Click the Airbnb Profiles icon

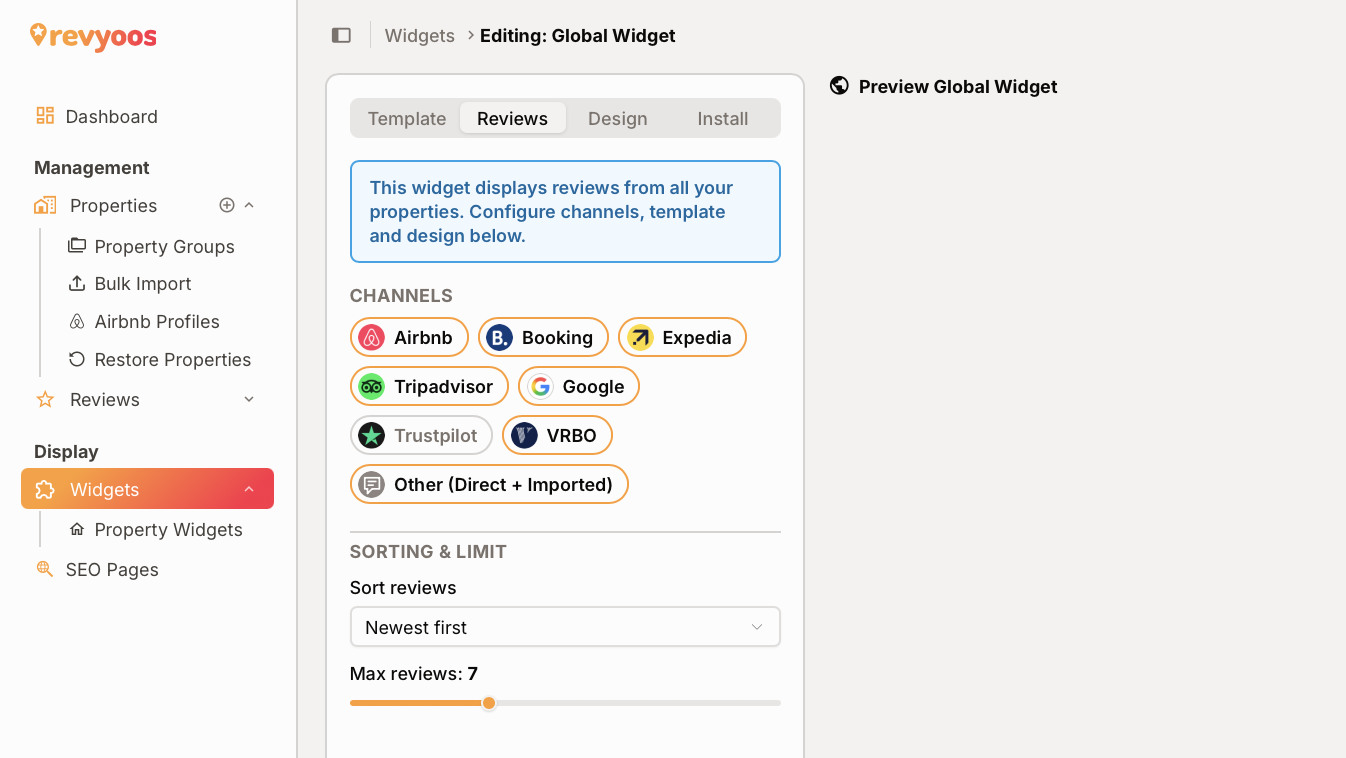77,321
